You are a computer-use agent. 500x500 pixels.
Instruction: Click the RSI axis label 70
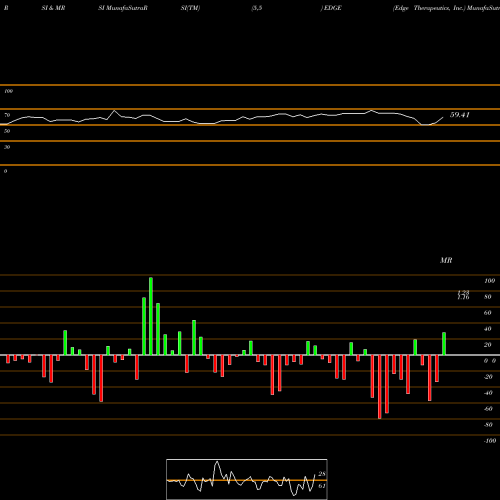[7, 115]
